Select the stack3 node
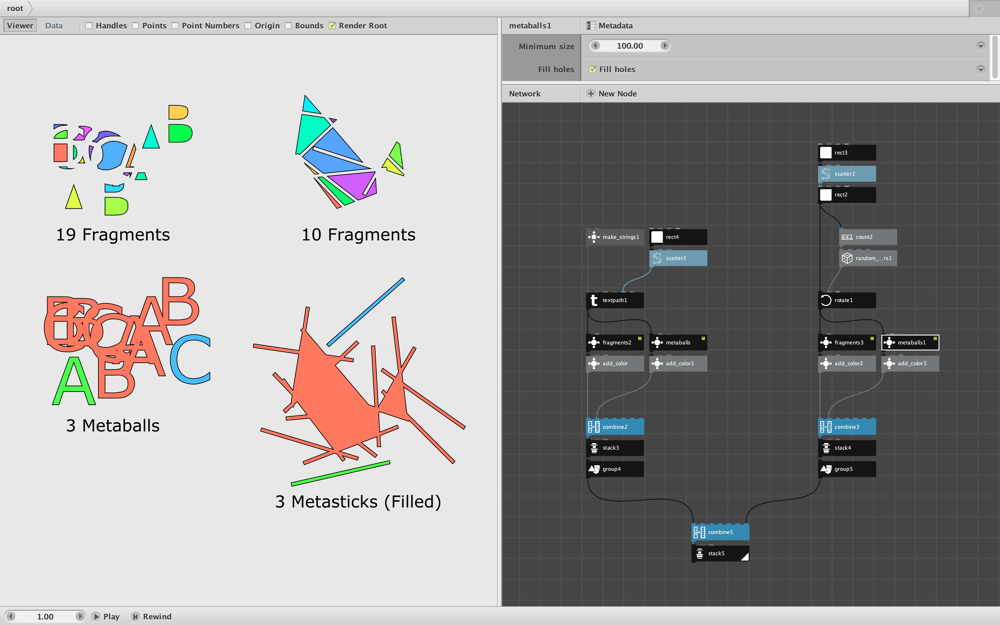The height and width of the screenshot is (625, 1000). [615, 448]
